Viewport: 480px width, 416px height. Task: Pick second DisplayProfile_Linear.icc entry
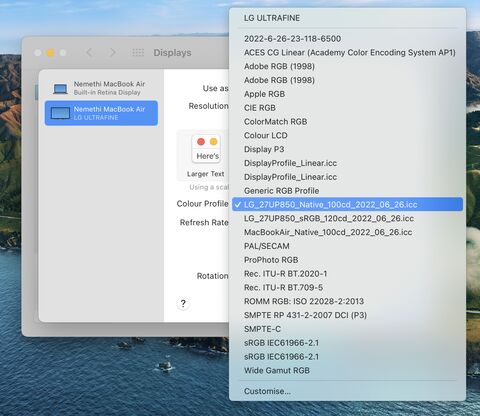[x=347, y=177]
